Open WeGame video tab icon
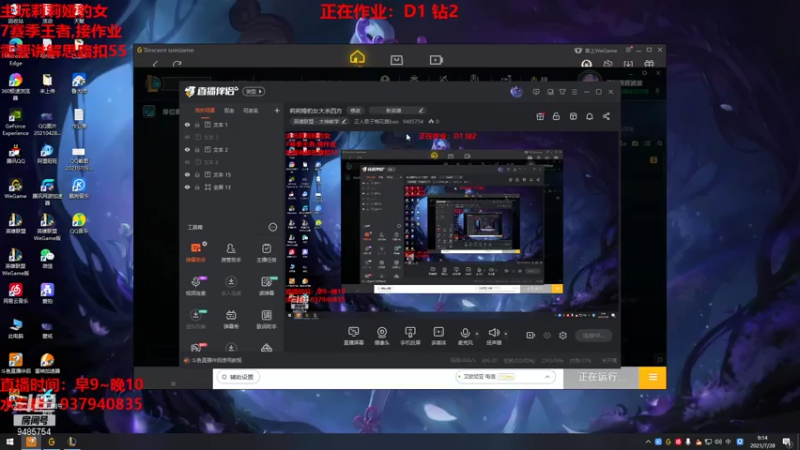 coord(436,60)
